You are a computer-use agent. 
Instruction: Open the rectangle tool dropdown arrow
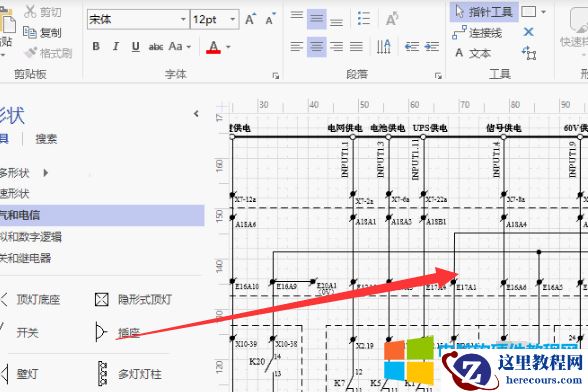[544, 12]
